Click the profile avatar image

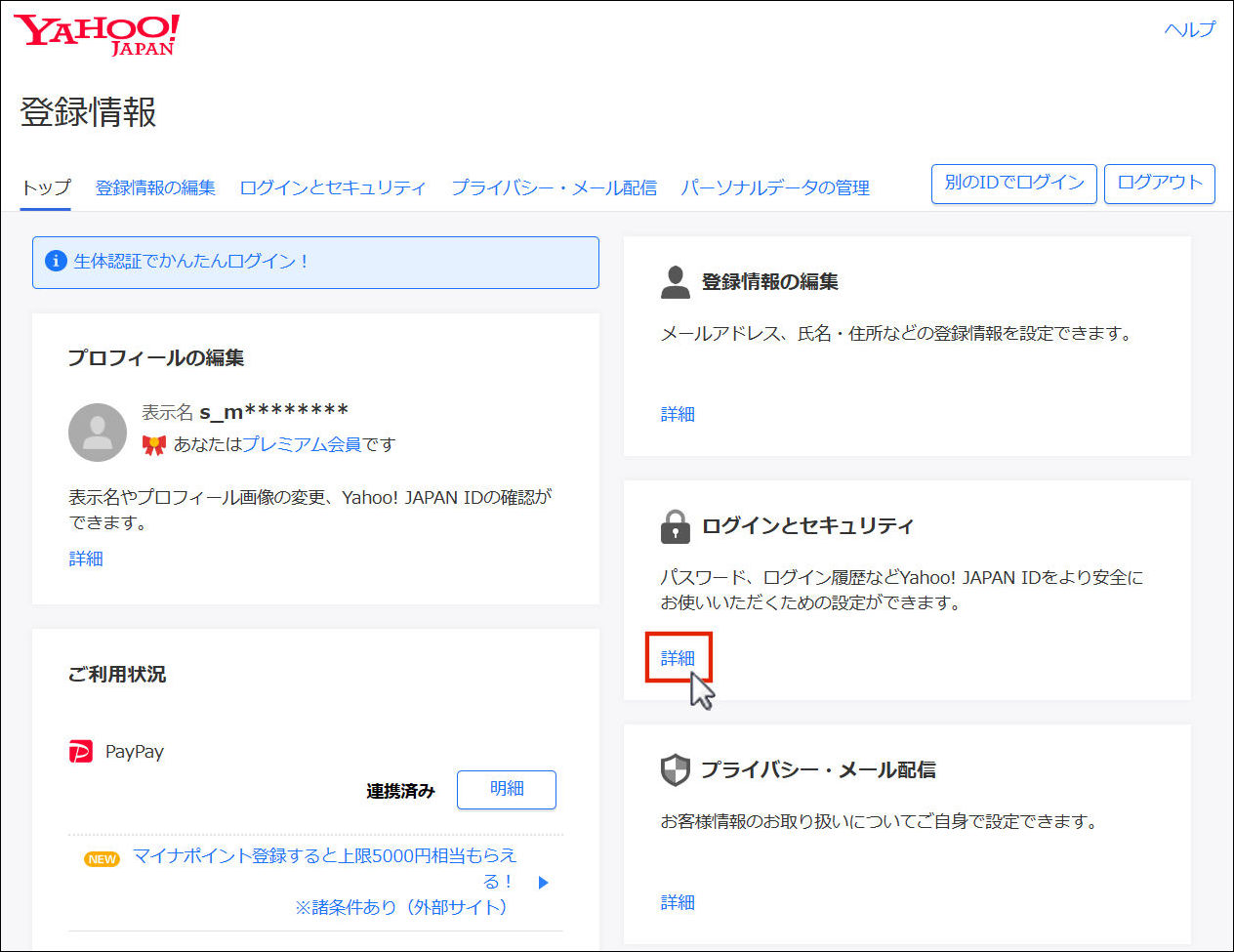[98, 433]
